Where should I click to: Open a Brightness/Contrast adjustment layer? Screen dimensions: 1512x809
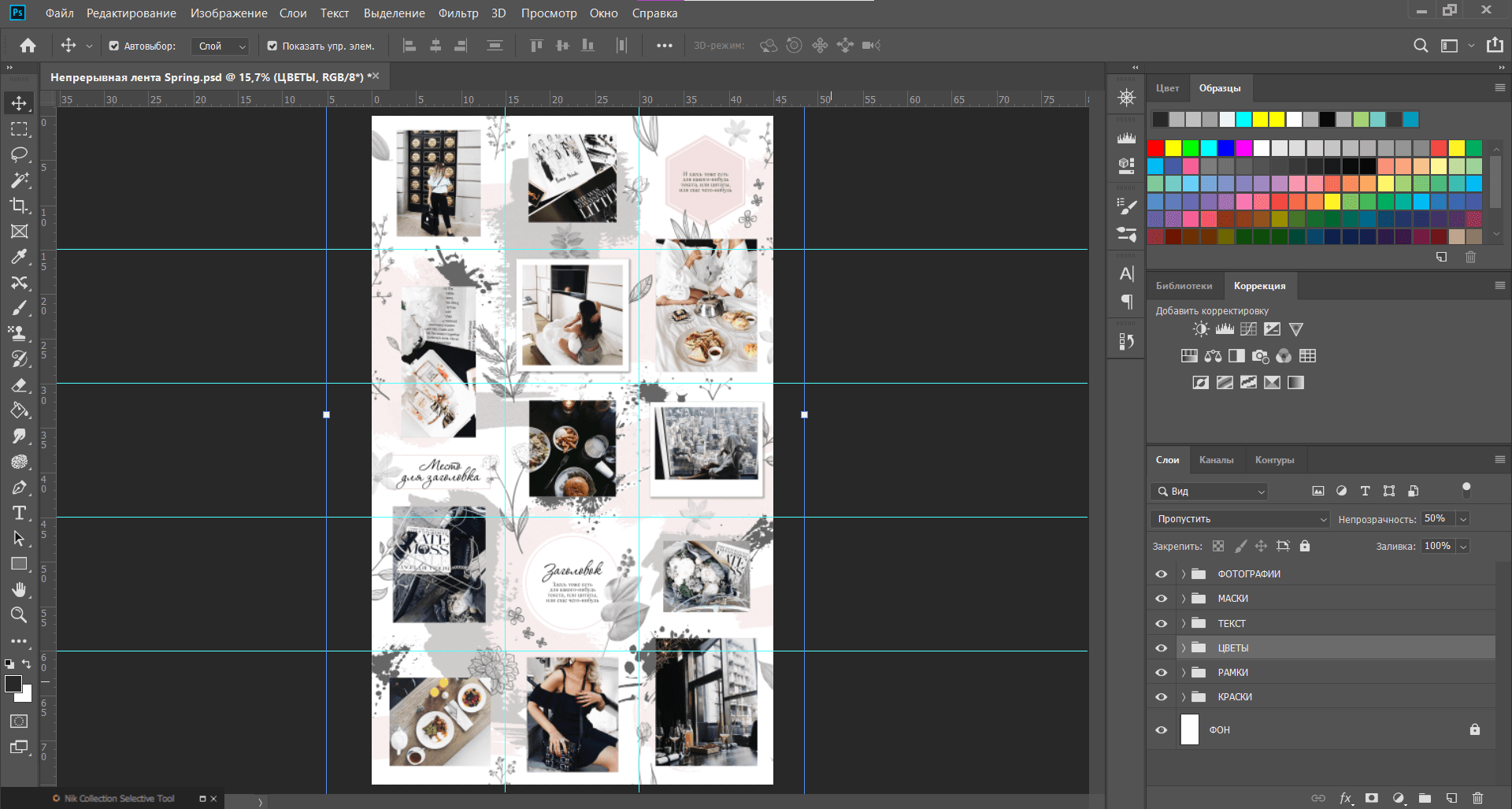click(x=1200, y=329)
